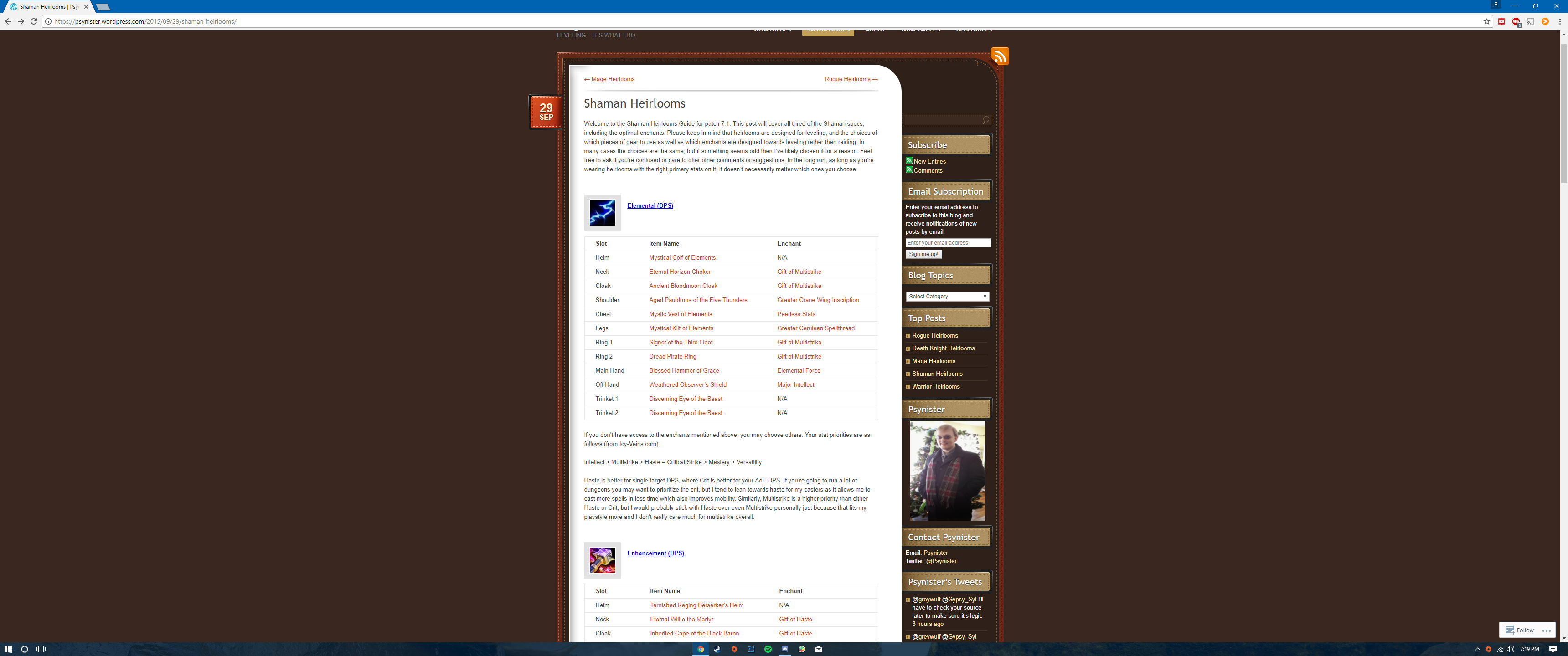1568x656 pixels.
Task: Click the 29 SEP date badge
Action: 546,112
